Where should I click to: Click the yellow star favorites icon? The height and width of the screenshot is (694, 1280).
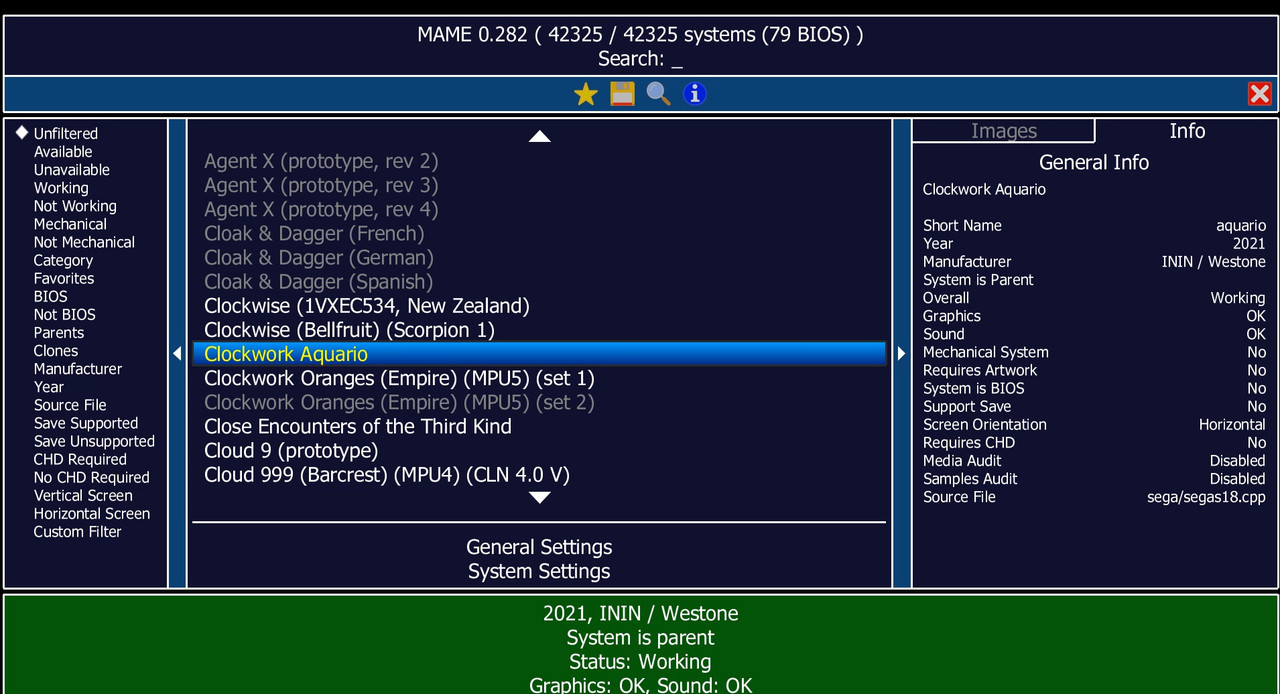[586, 94]
